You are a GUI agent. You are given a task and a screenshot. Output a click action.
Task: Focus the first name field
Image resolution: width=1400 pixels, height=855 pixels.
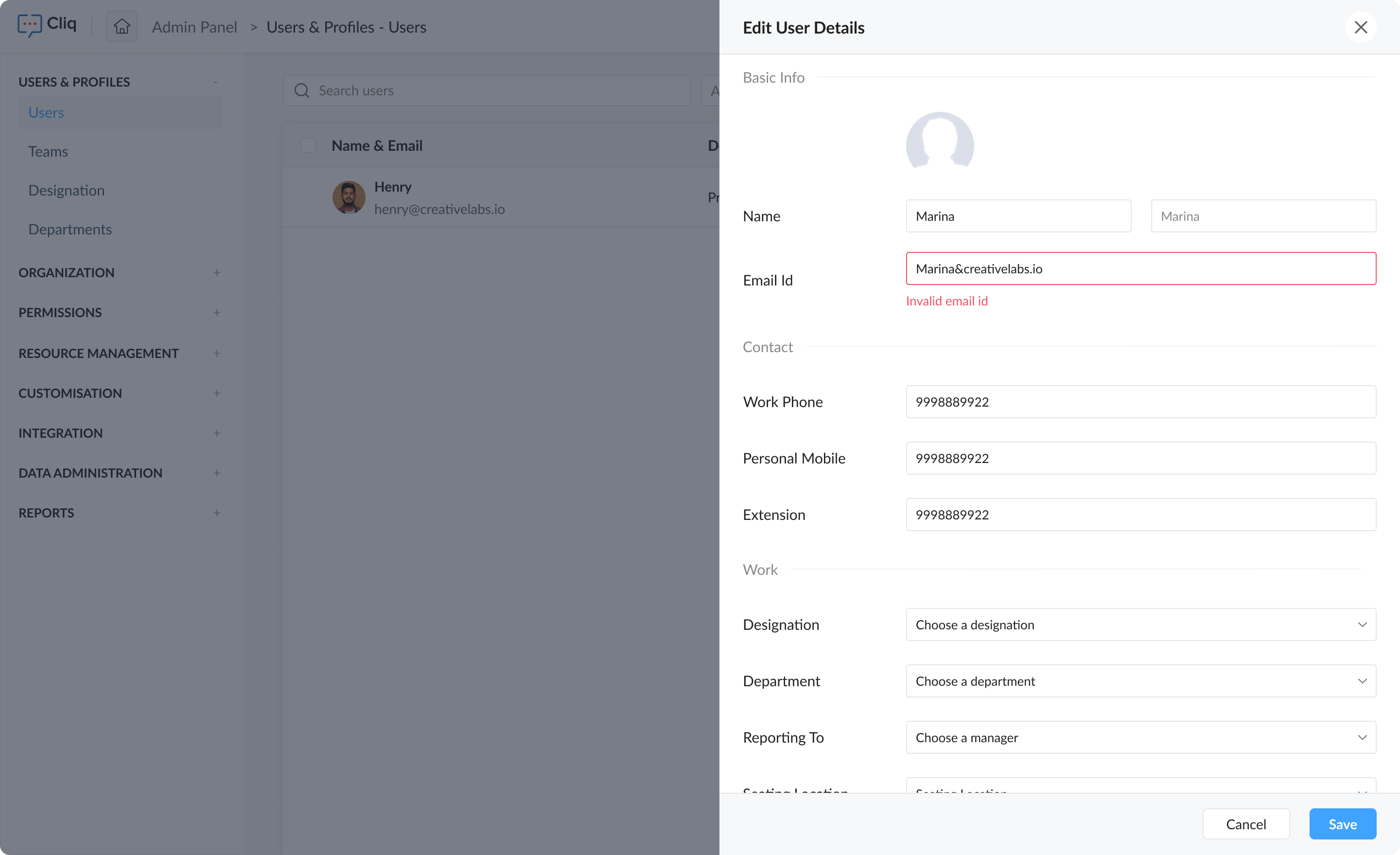[x=1018, y=216]
